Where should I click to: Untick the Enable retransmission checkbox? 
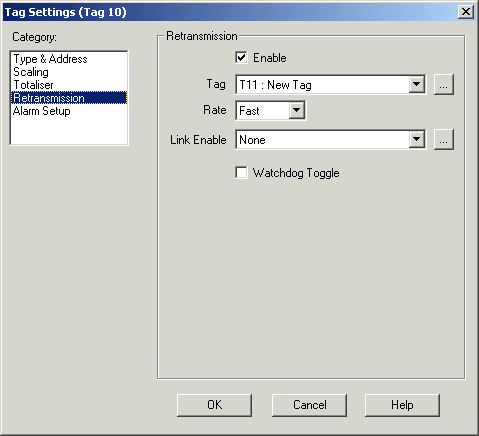tap(241, 58)
